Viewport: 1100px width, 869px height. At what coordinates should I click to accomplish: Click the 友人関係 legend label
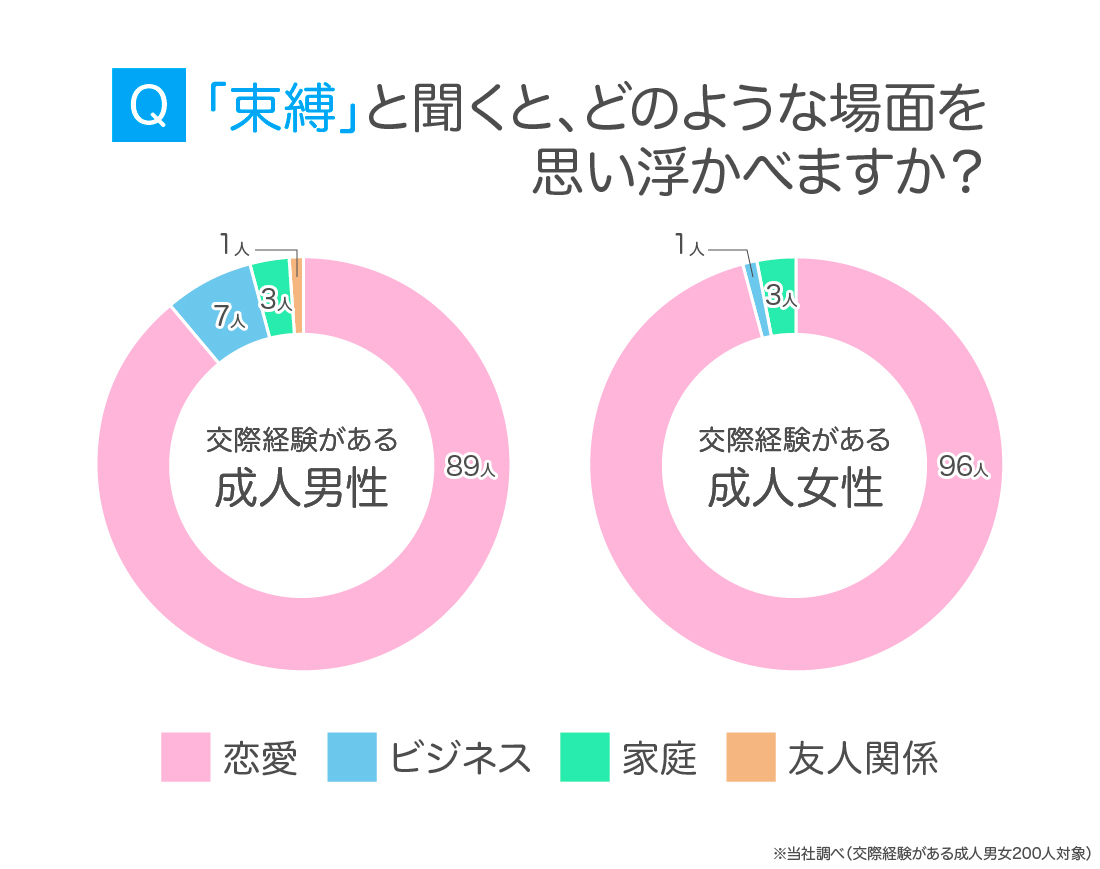tap(863, 758)
